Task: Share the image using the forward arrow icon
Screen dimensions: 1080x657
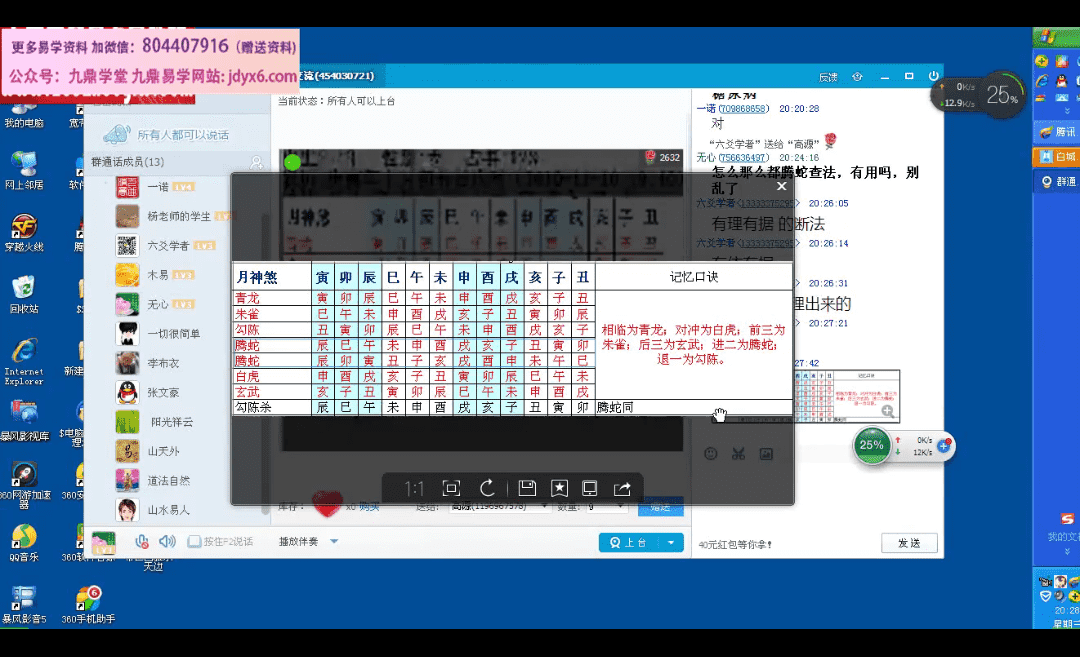Action: tap(622, 488)
